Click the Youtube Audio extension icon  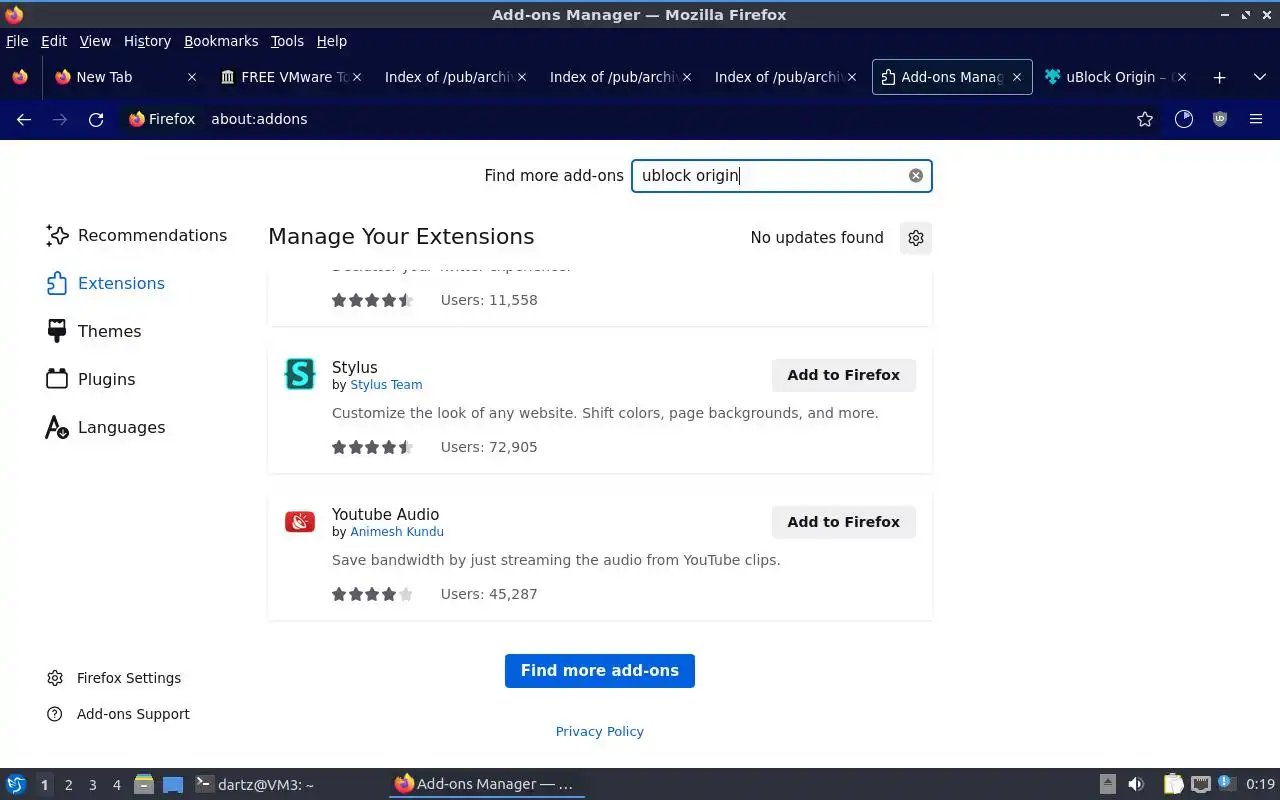tap(300, 521)
